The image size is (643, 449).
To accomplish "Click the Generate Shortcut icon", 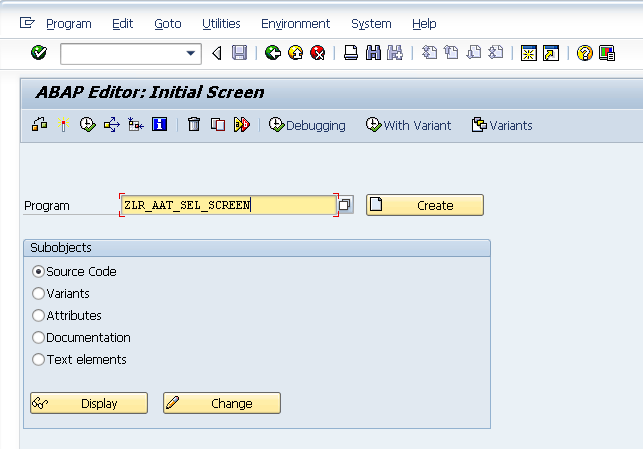I will (x=551, y=53).
